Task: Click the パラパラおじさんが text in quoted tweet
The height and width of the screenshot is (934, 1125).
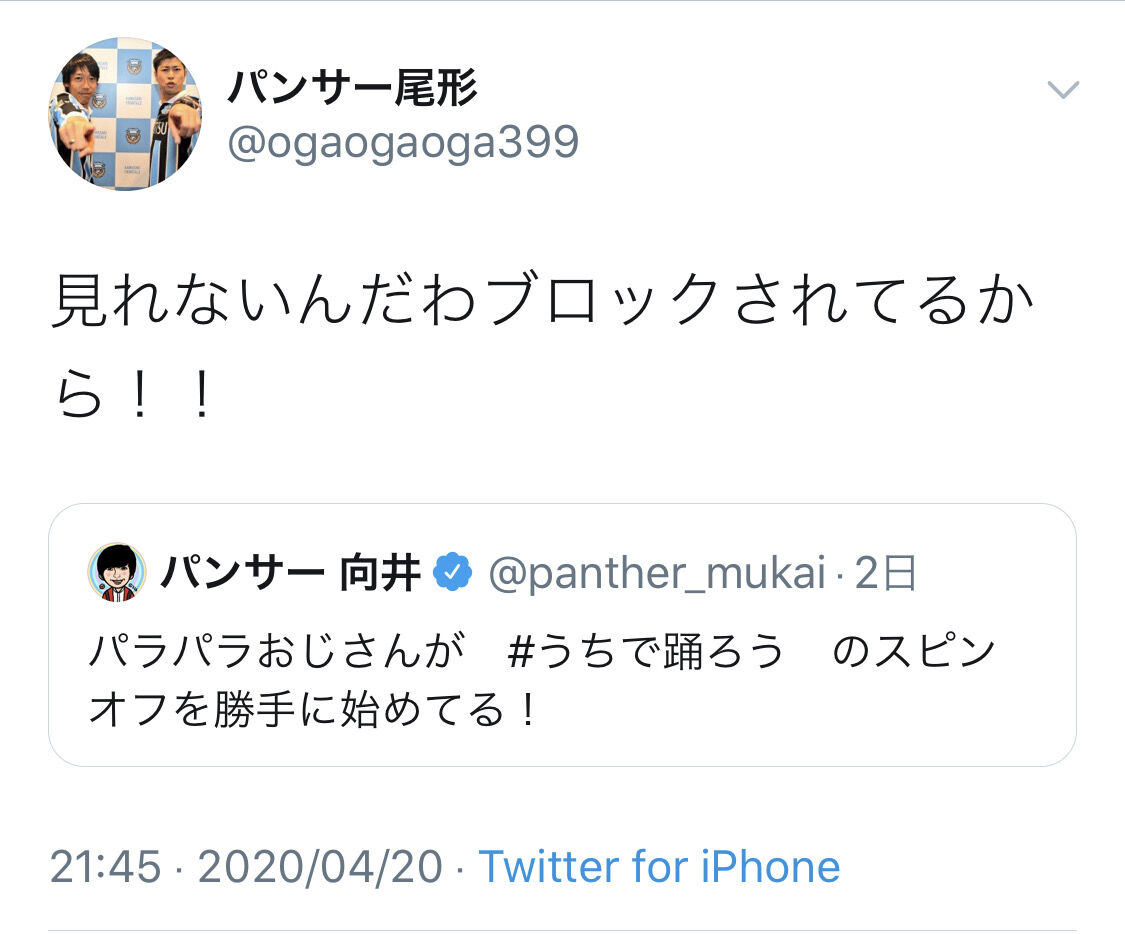Action: [278, 653]
